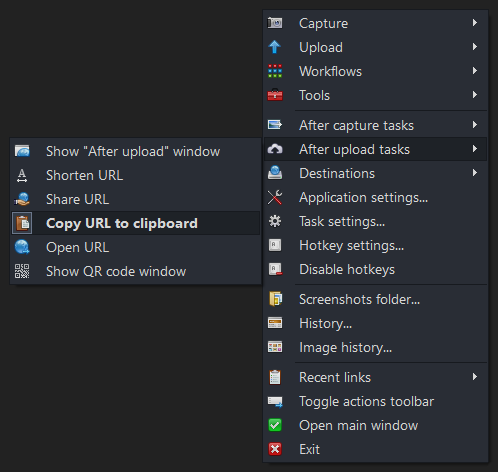The image size is (498, 472).
Task: Toggle Show QR code window option
Action: [136, 271]
